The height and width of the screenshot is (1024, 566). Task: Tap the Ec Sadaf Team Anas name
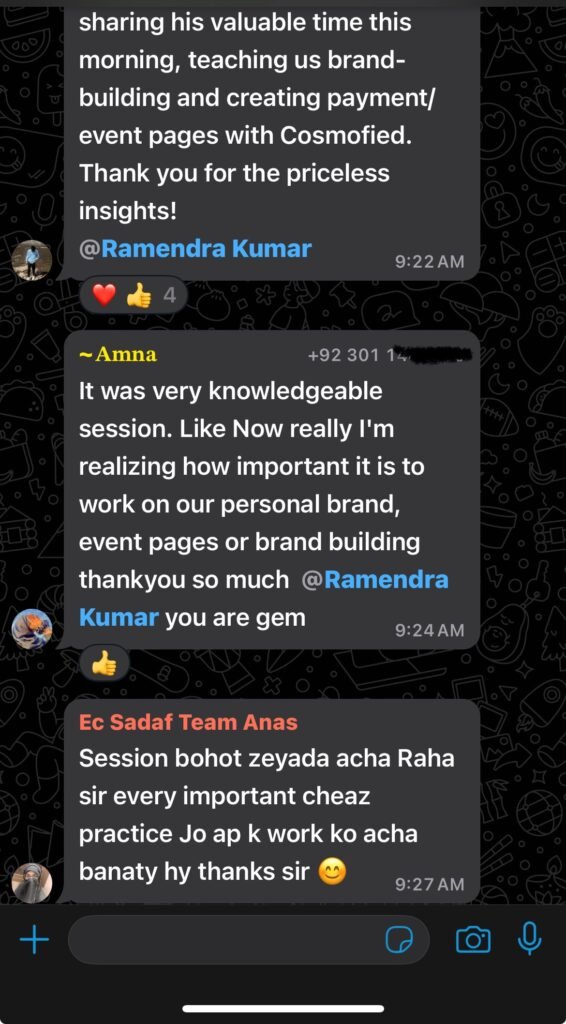click(x=189, y=722)
